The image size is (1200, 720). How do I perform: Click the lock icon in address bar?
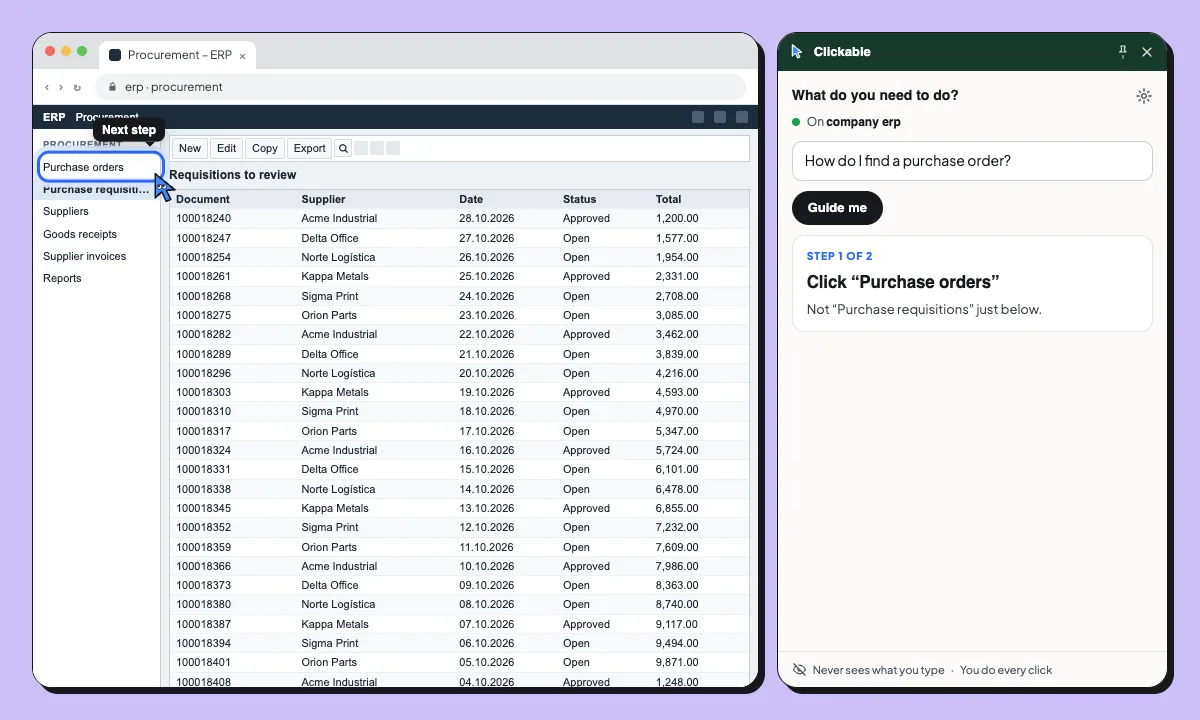[x=112, y=87]
